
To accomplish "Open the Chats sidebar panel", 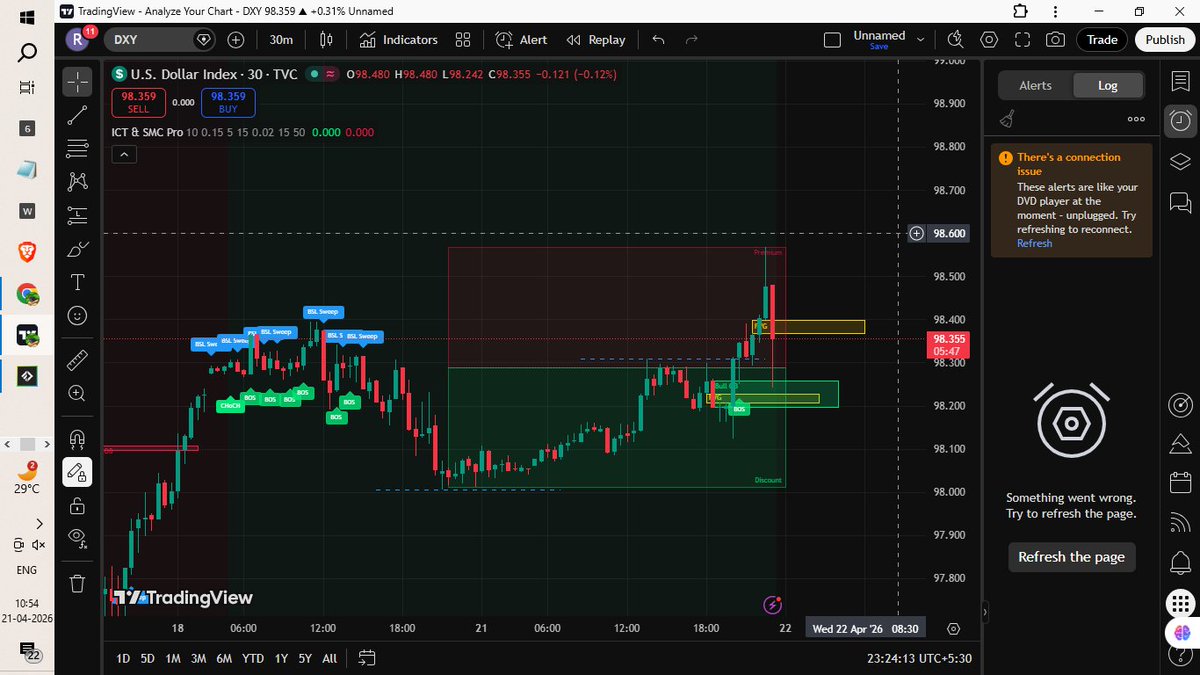I will [x=1180, y=202].
